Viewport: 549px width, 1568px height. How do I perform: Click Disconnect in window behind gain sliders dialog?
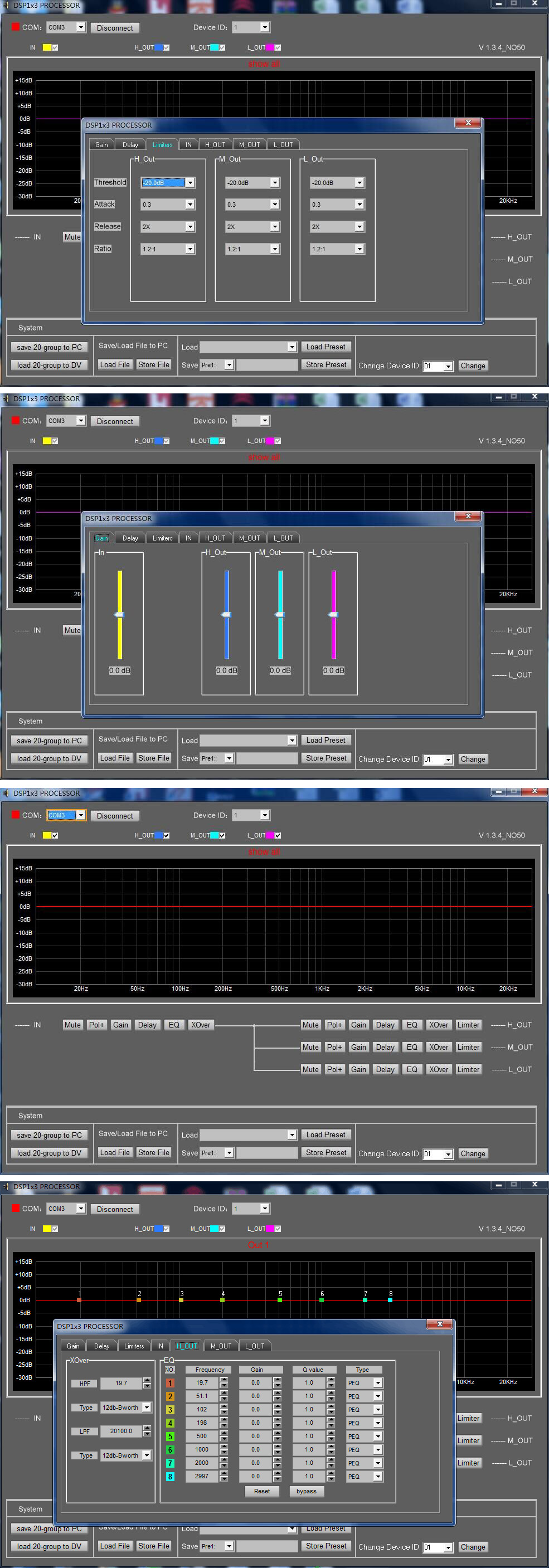pyautogui.click(x=115, y=421)
